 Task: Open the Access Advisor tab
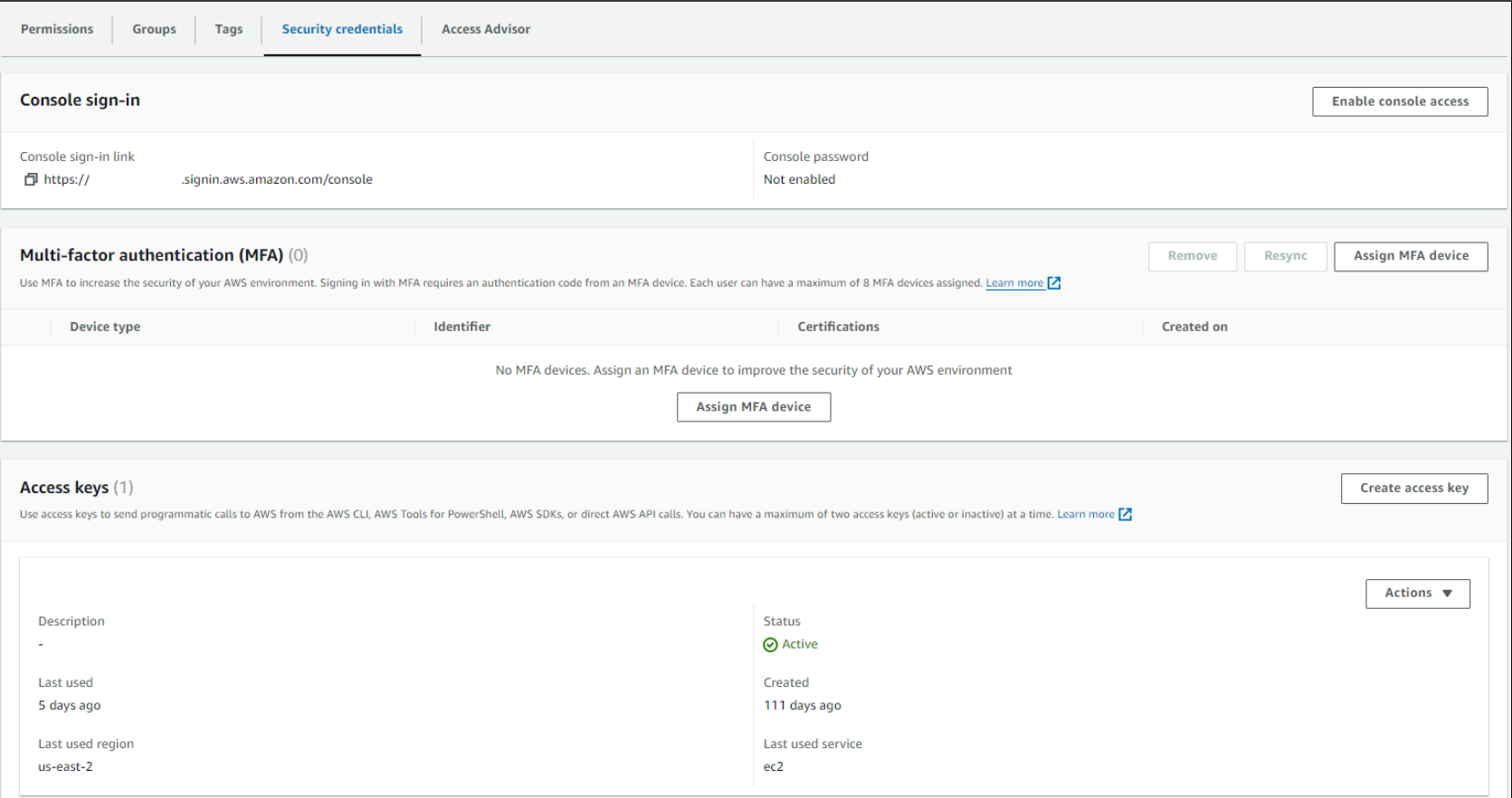tap(486, 29)
